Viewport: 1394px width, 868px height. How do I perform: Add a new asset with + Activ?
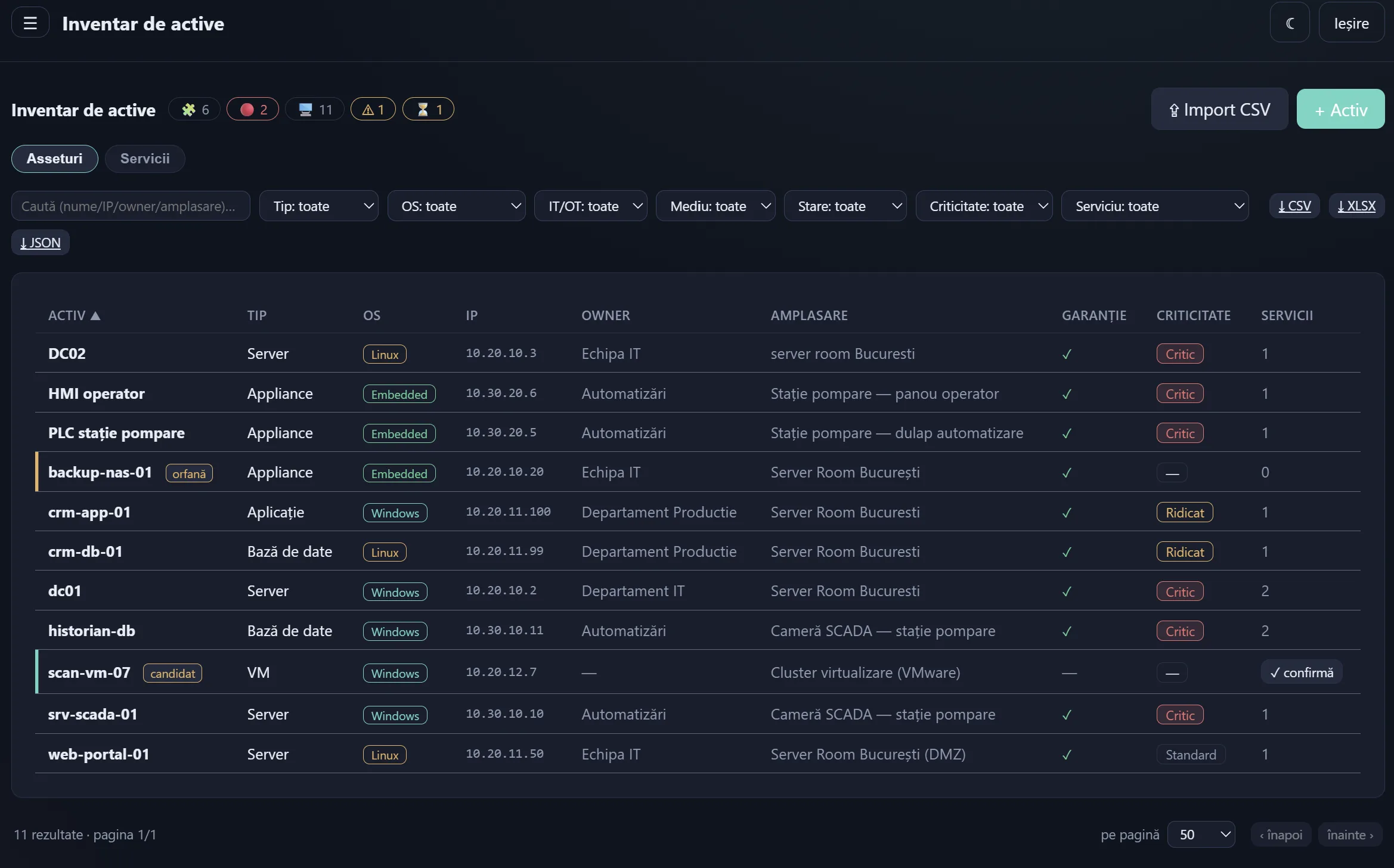[1340, 110]
